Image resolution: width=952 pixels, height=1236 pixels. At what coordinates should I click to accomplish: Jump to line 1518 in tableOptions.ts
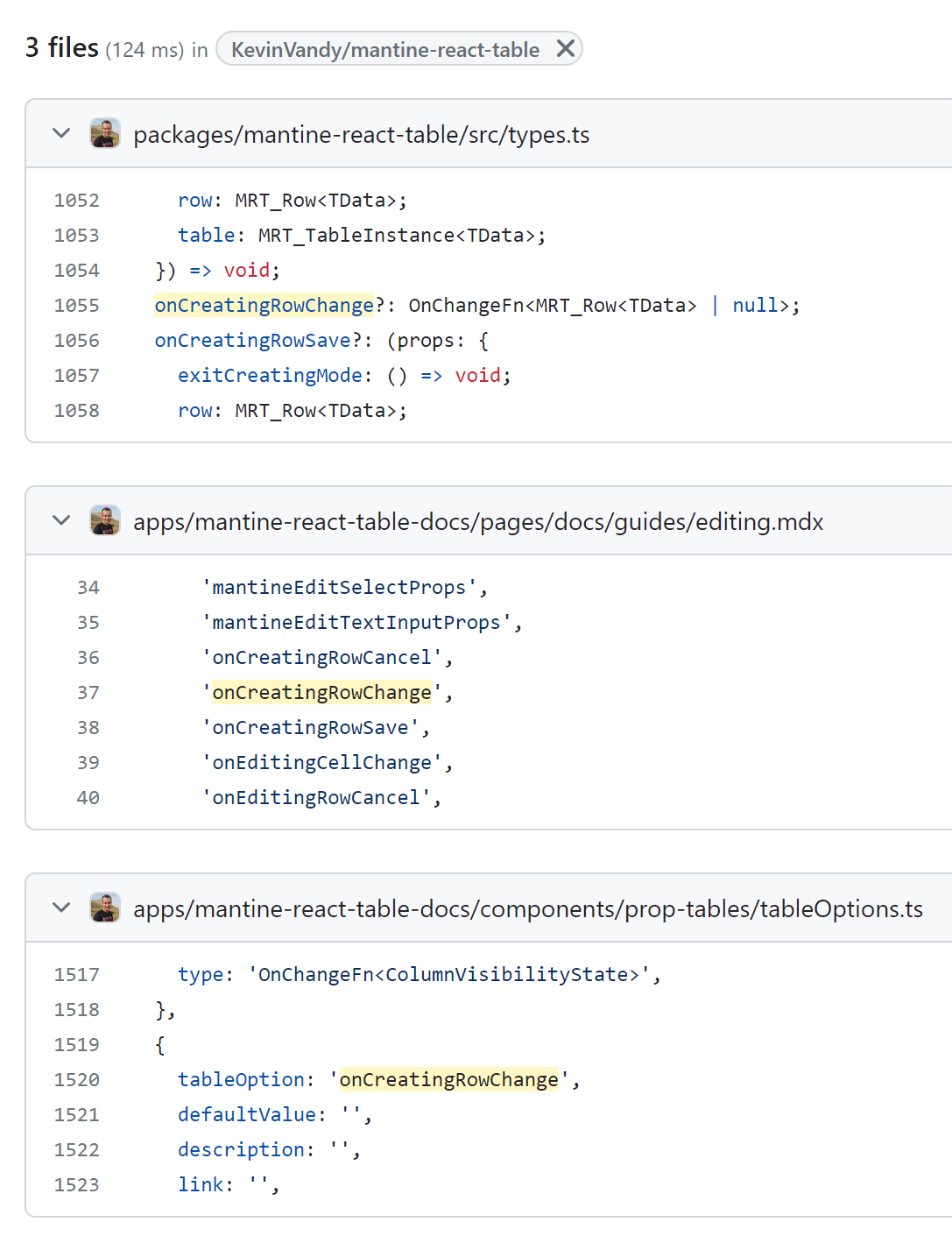point(77,1010)
